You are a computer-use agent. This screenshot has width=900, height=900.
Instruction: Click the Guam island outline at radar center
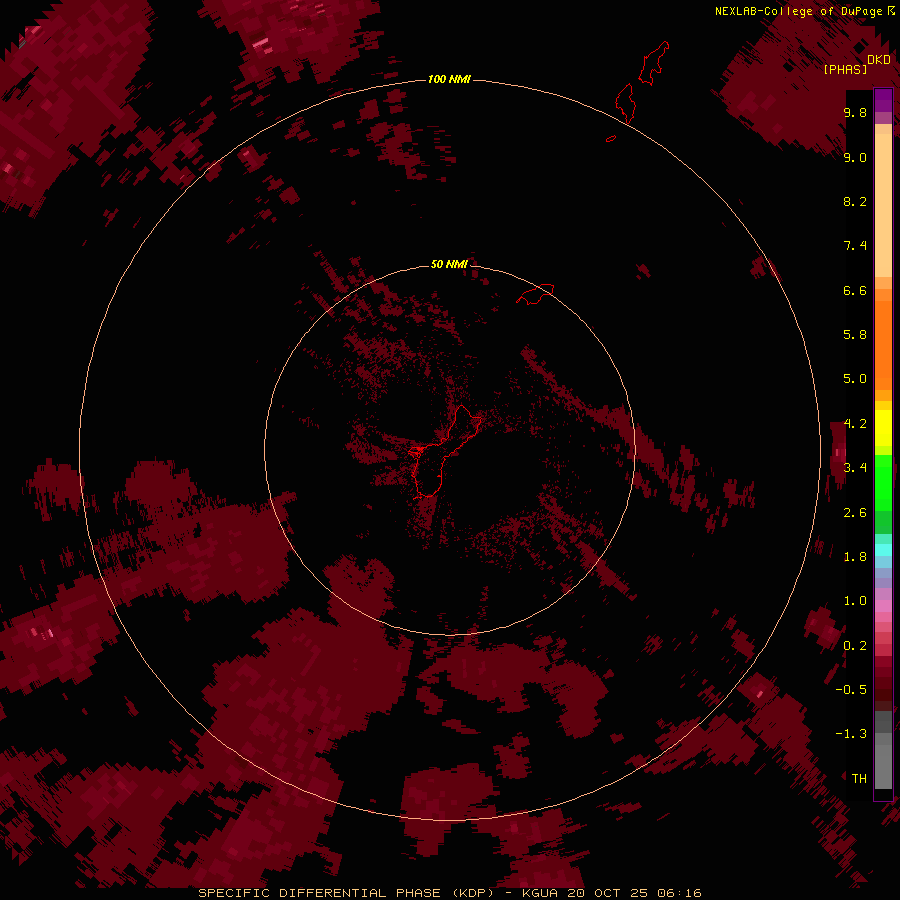[445, 451]
